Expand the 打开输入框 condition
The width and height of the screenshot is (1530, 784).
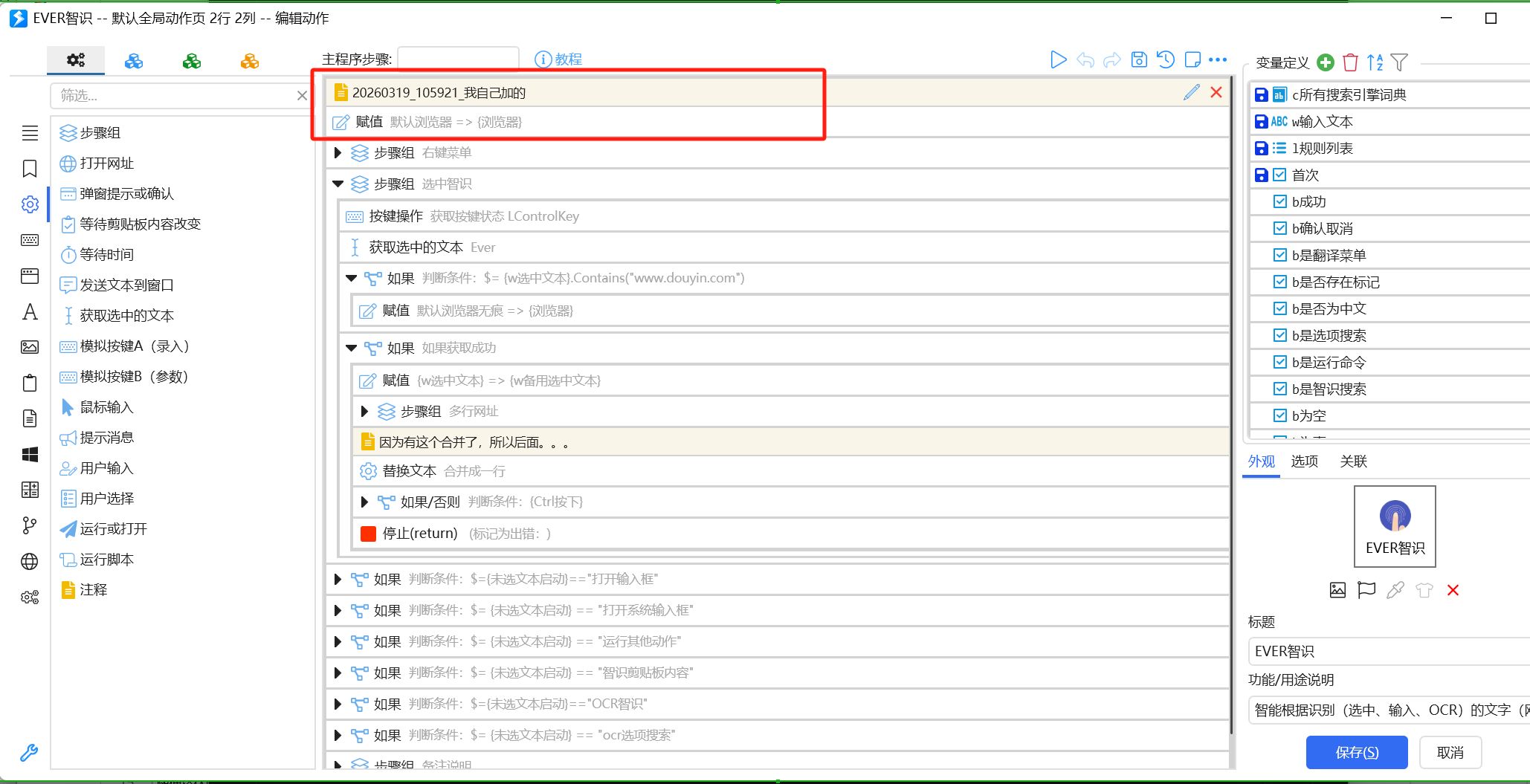pos(338,579)
